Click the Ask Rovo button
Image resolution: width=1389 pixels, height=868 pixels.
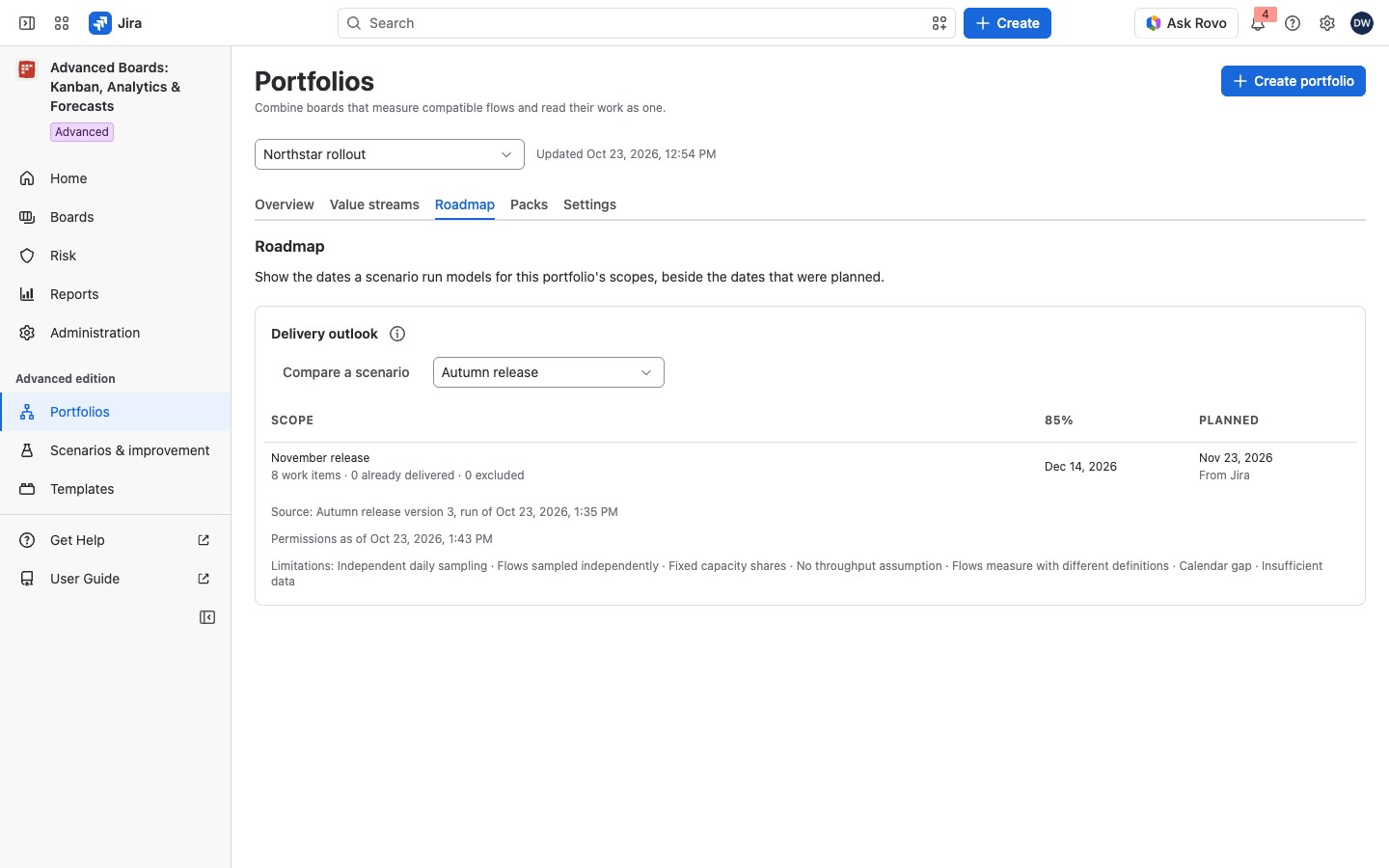coord(1186,23)
